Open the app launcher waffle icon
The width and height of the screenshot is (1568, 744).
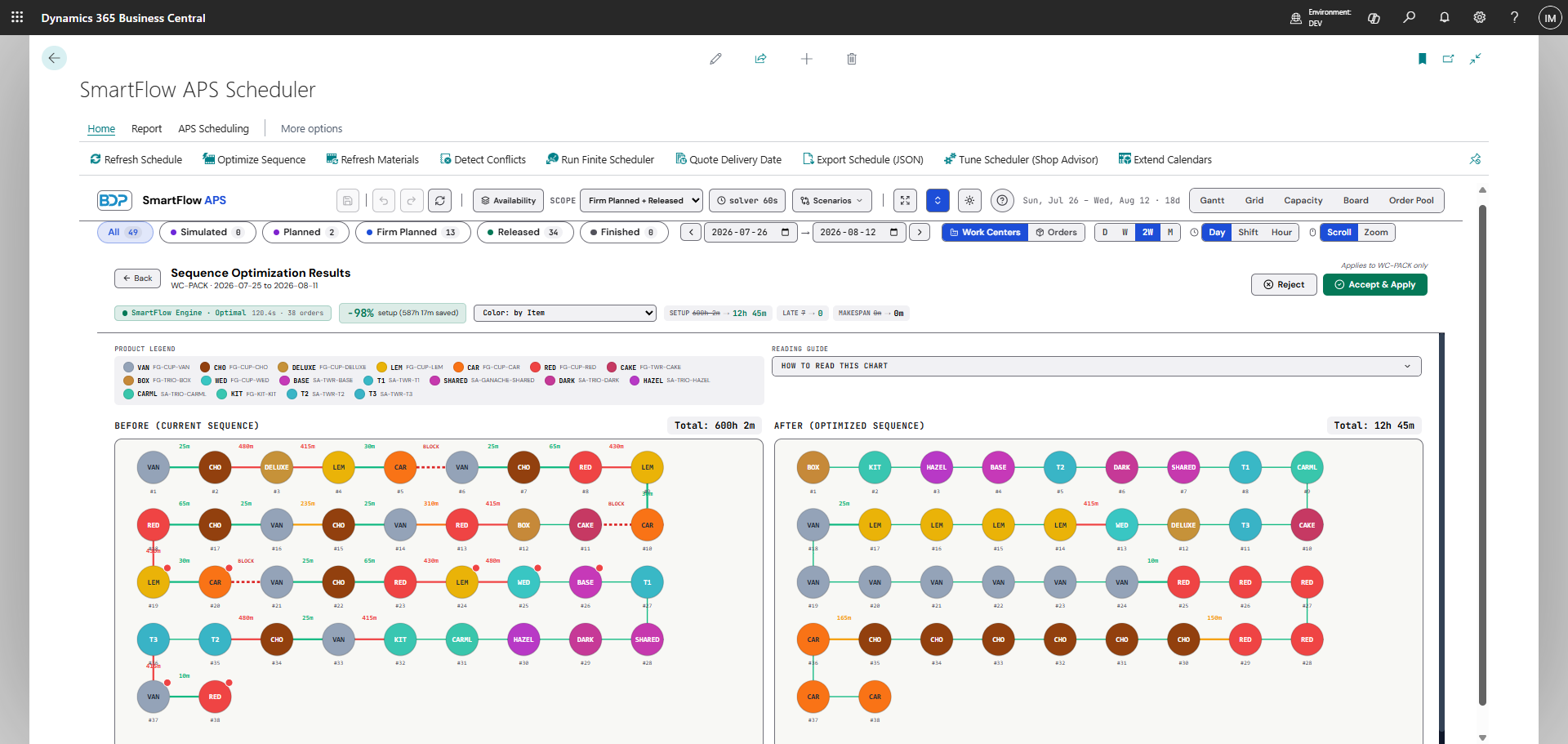click(17, 17)
